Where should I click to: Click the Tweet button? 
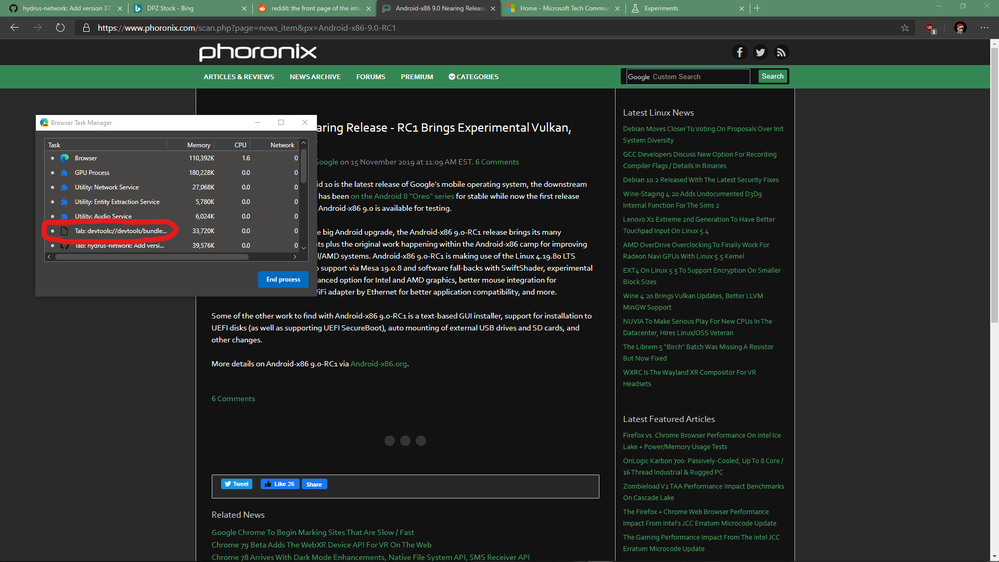coord(236,484)
